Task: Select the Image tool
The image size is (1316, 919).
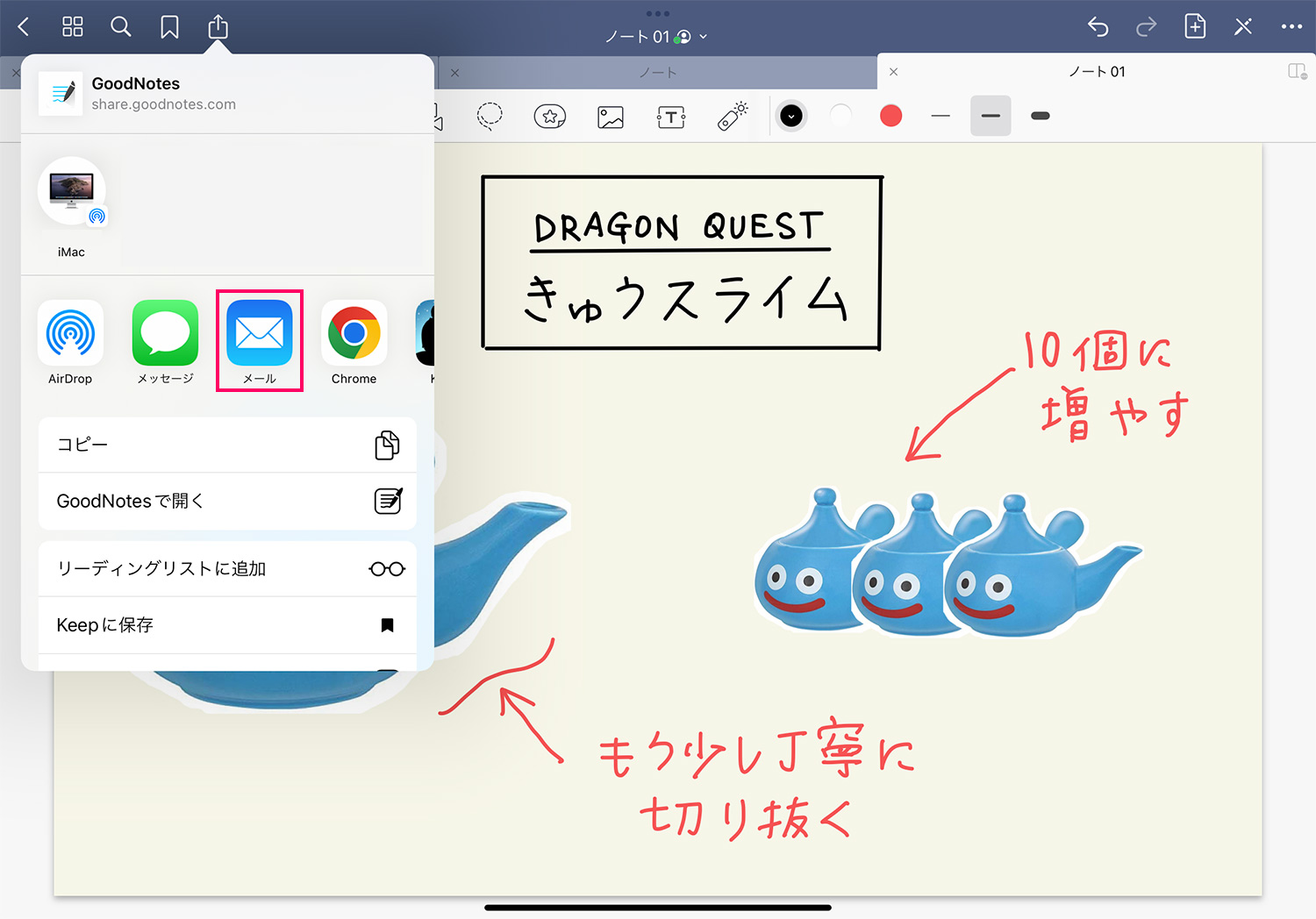Action: [611, 117]
